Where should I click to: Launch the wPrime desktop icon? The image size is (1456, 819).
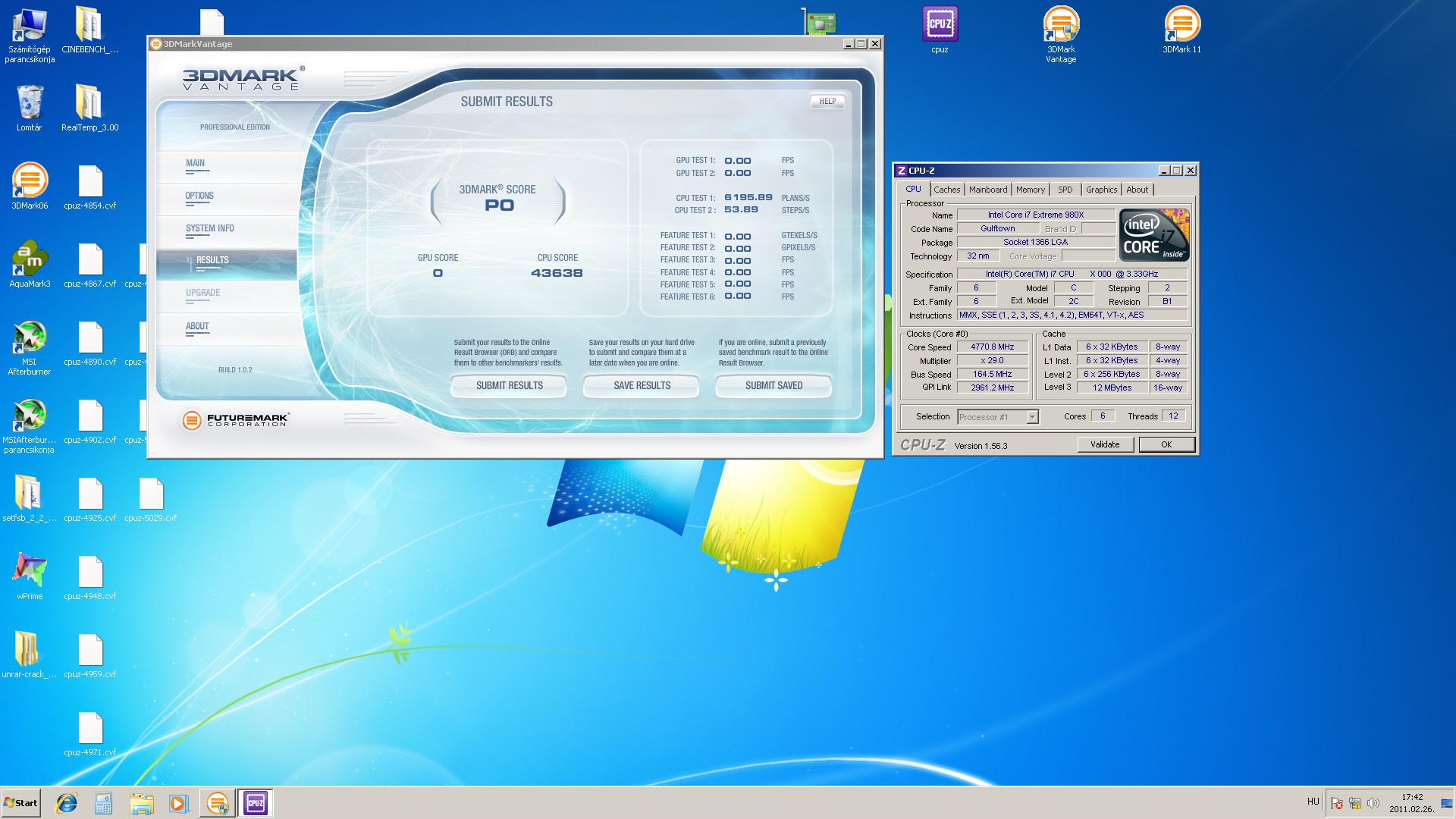tap(30, 577)
